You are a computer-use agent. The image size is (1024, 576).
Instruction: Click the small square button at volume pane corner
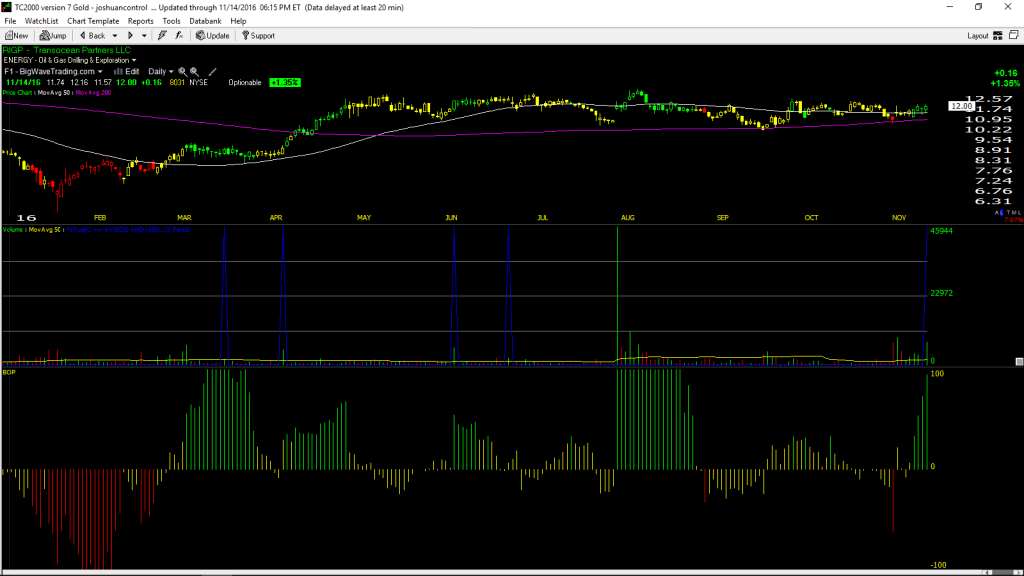pyautogui.click(x=1019, y=361)
